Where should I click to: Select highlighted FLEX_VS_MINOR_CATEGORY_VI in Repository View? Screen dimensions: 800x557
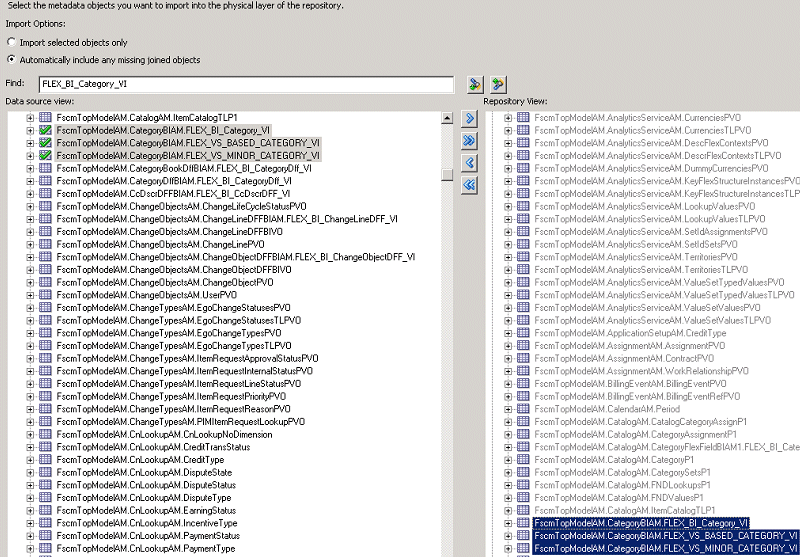click(x=666, y=548)
